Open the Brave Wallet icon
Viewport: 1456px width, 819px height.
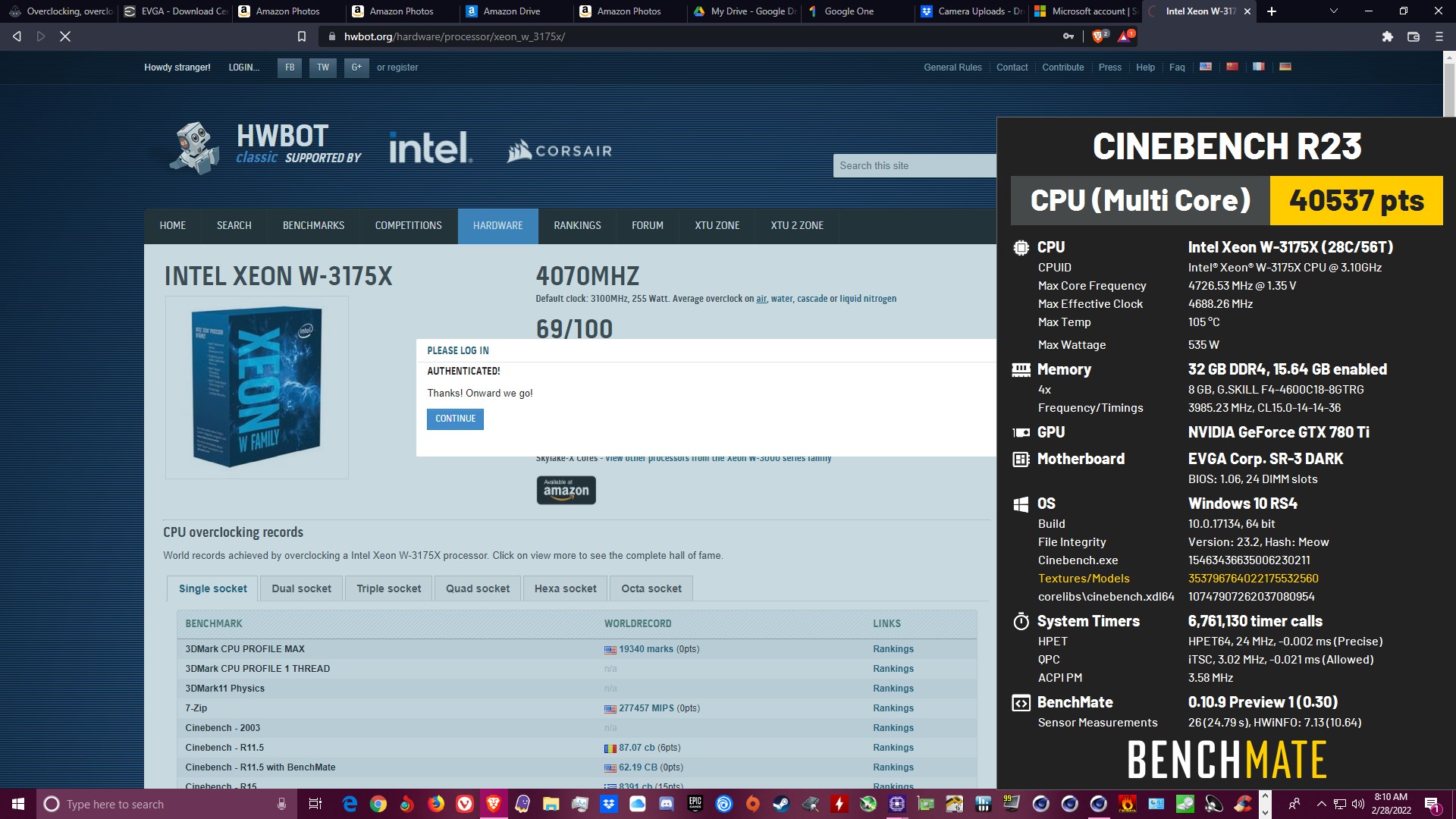tap(1414, 36)
